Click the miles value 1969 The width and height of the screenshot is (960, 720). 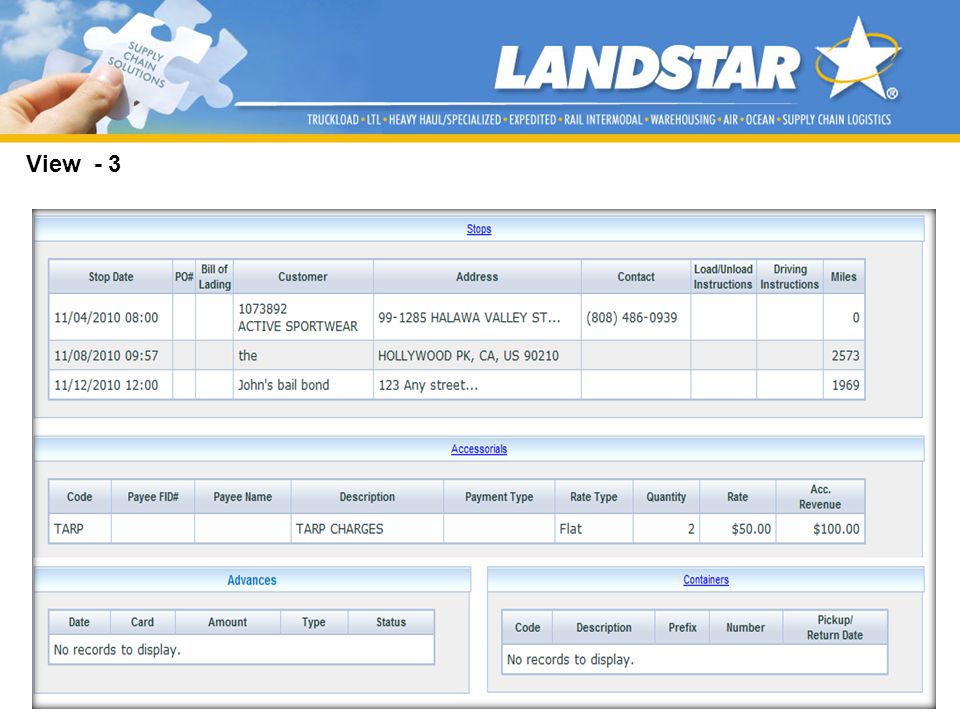846,385
